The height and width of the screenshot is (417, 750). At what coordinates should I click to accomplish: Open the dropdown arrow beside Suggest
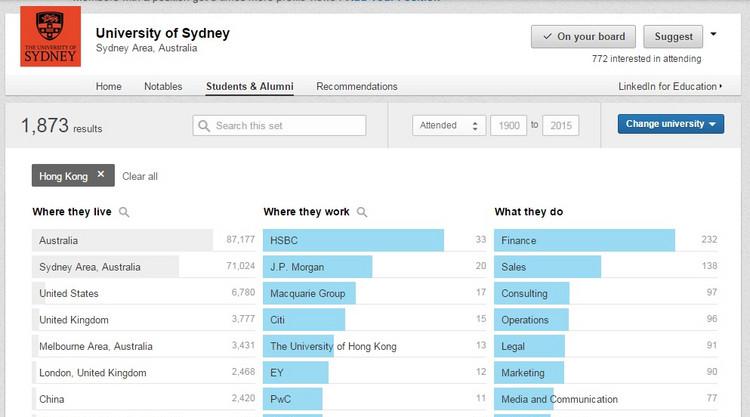pos(713,34)
